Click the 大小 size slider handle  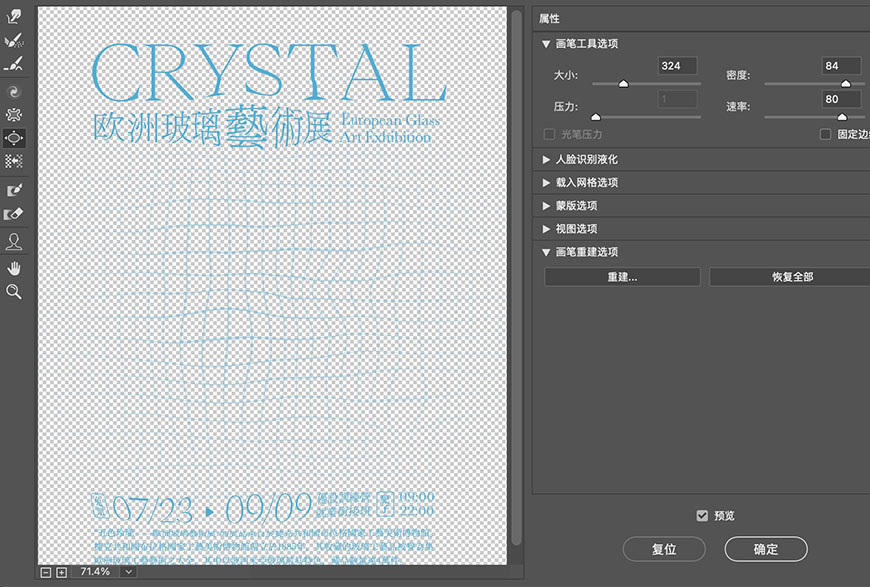click(x=624, y=84)
